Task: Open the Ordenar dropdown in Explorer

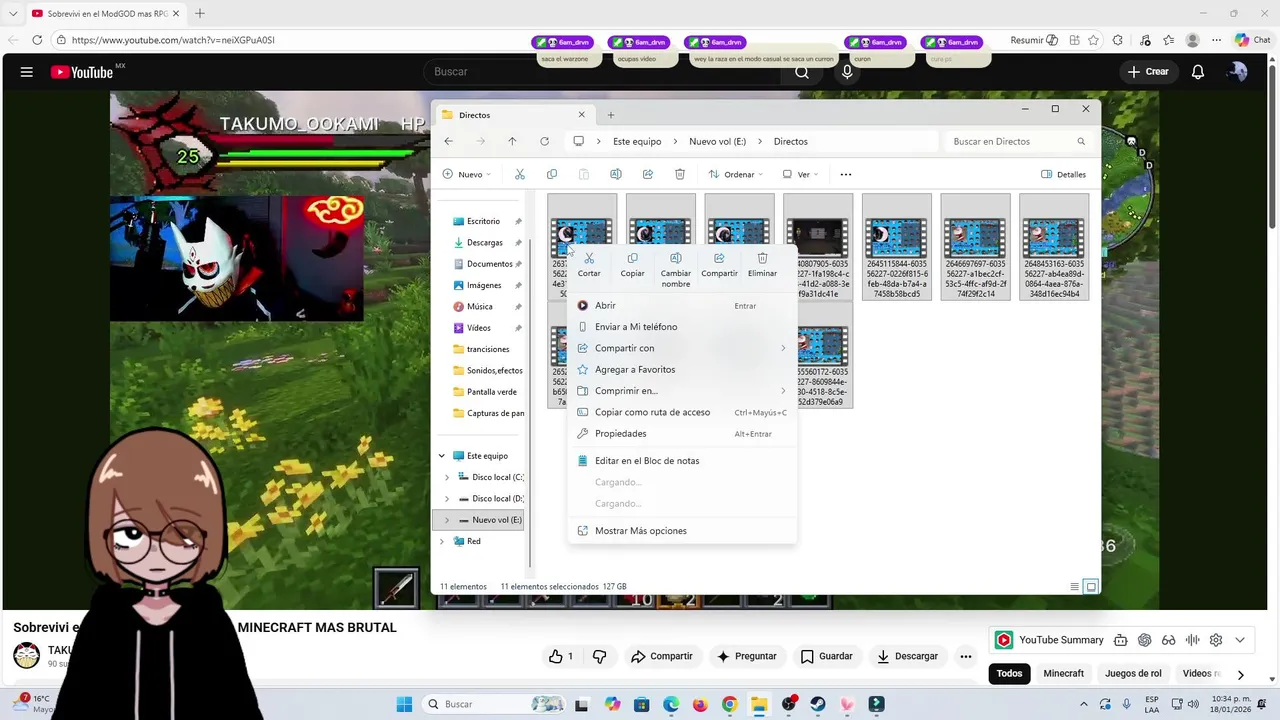Action: coord(736,174)
